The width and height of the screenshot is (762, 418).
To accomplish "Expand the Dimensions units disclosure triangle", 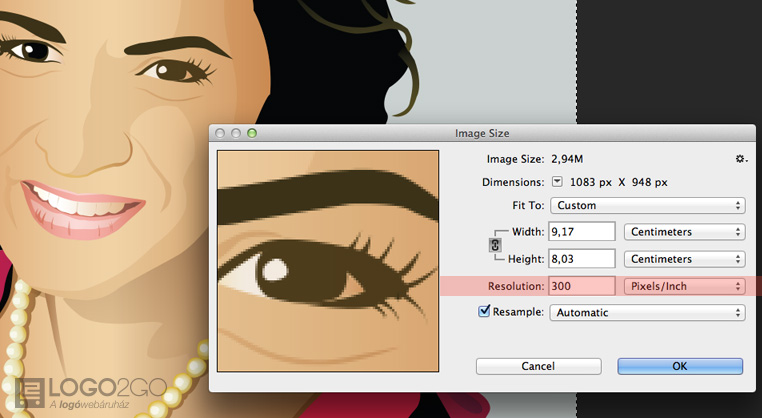I will (557, 182).
